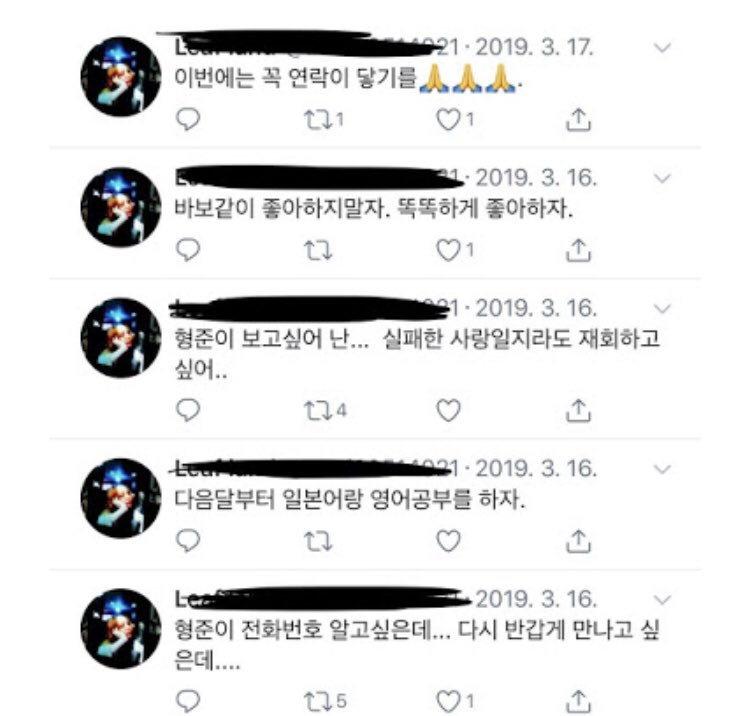750x716 pixels.
Task: Open the 2019. 3. 17. timestamp link
Action: (534, 47)
